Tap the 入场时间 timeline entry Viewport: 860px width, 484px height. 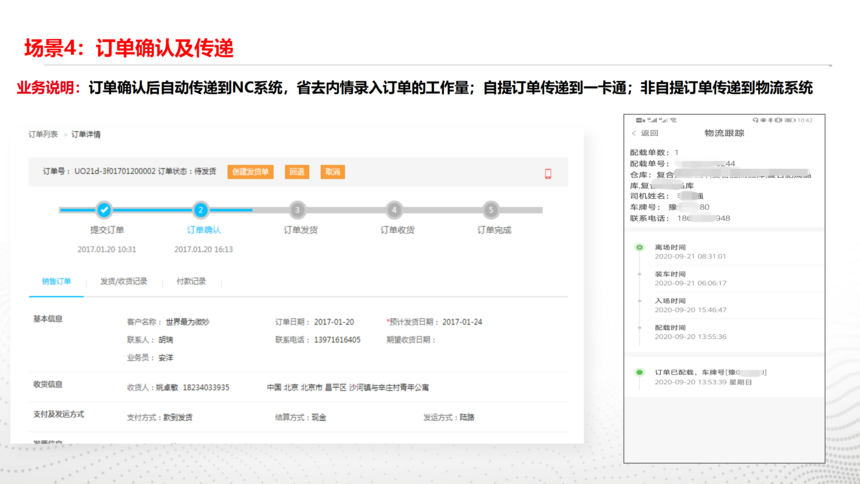[x=670, y=301]
